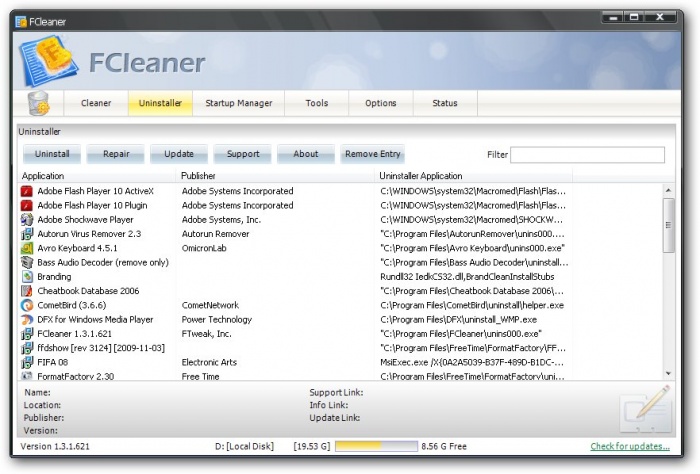The image size is (700, 474).
Task: Click the Avro Keyboard 4.5.1 icon
Action: click(x=27, y=248)
